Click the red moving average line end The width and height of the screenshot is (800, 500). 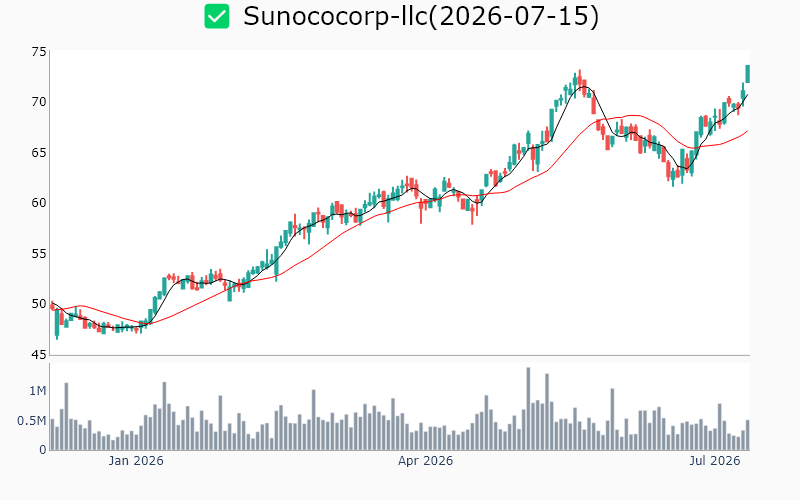[x=747, y=131]
